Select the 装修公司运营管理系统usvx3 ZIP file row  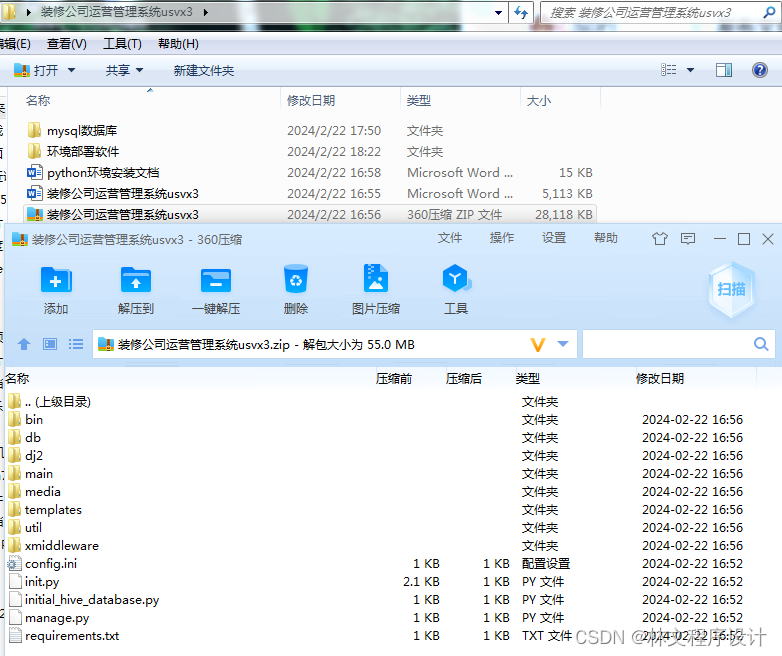309,215
